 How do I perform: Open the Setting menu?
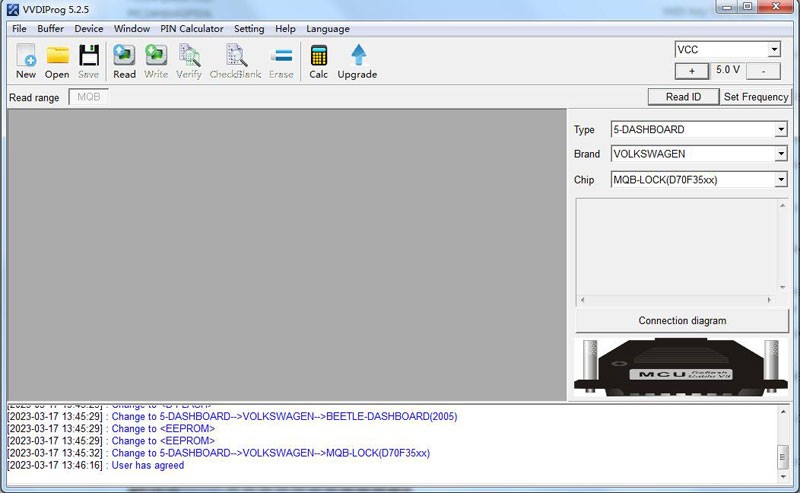[x=249, y=29]
